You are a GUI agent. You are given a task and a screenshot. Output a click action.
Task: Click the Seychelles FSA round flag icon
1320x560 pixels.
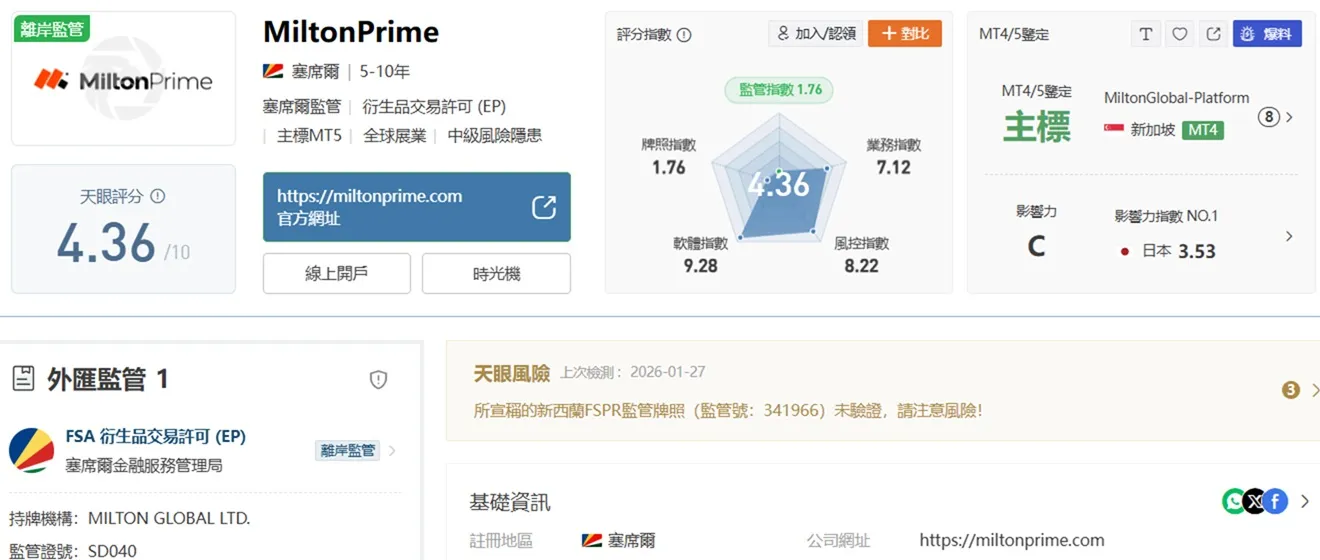[x=31, y=450]
